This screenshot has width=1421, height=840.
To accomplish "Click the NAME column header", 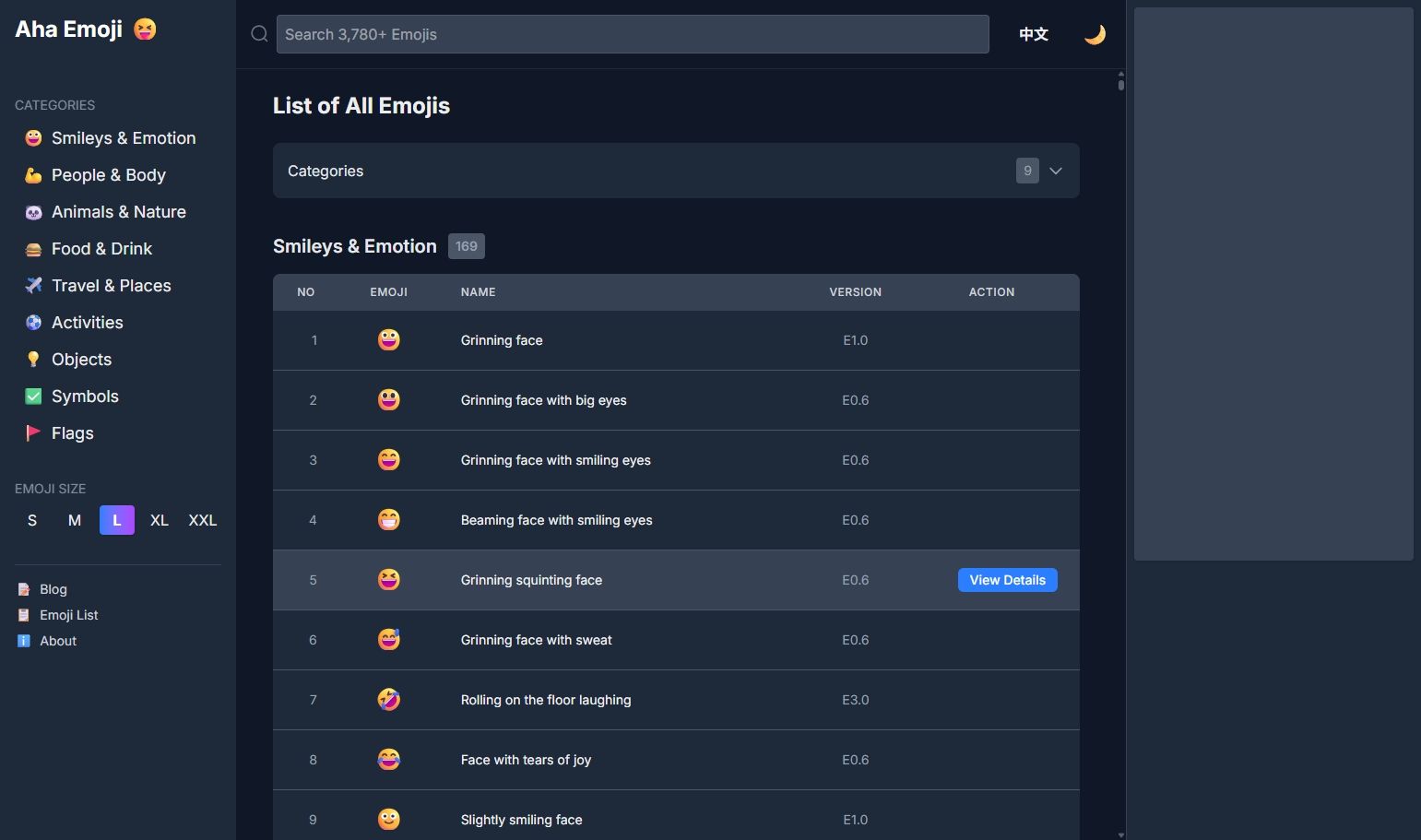I will click(479, 292).
